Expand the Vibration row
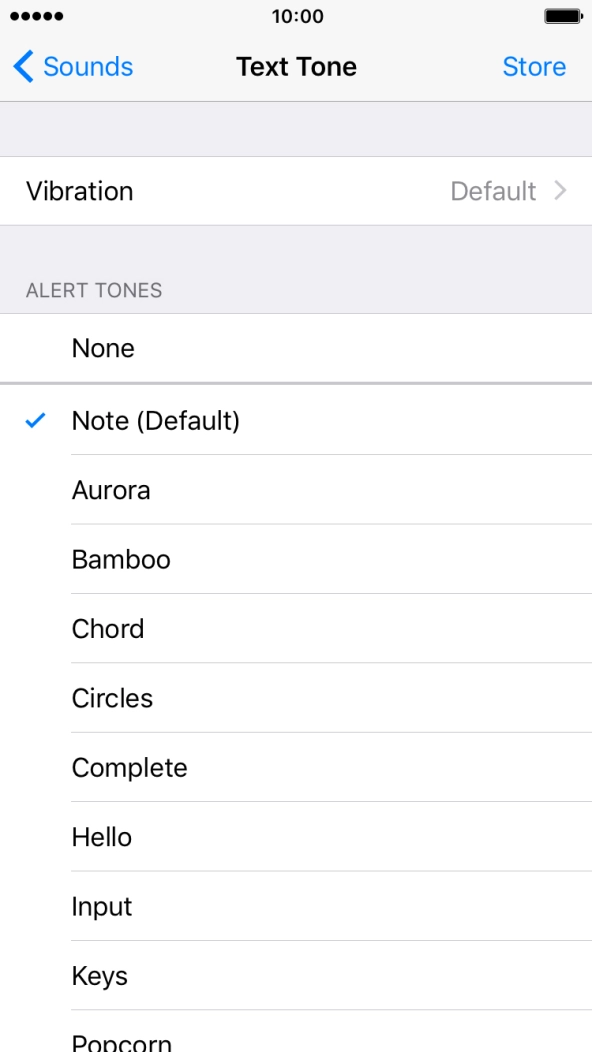592x1052 pixels. 296,191
